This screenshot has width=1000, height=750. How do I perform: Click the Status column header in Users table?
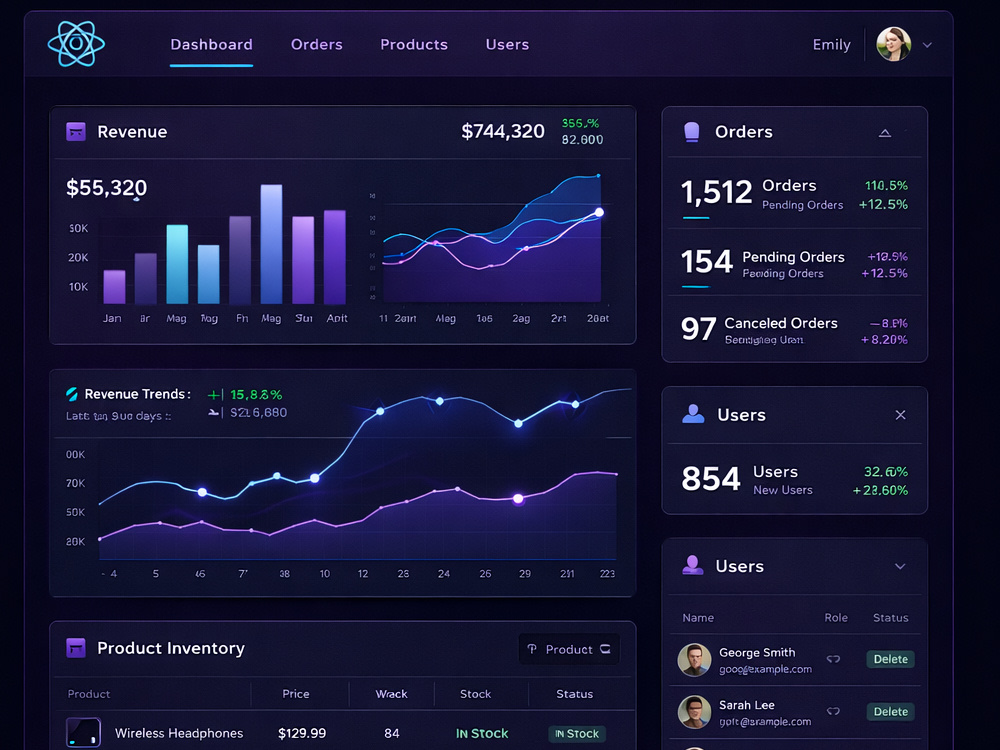(x=890, y=618)
